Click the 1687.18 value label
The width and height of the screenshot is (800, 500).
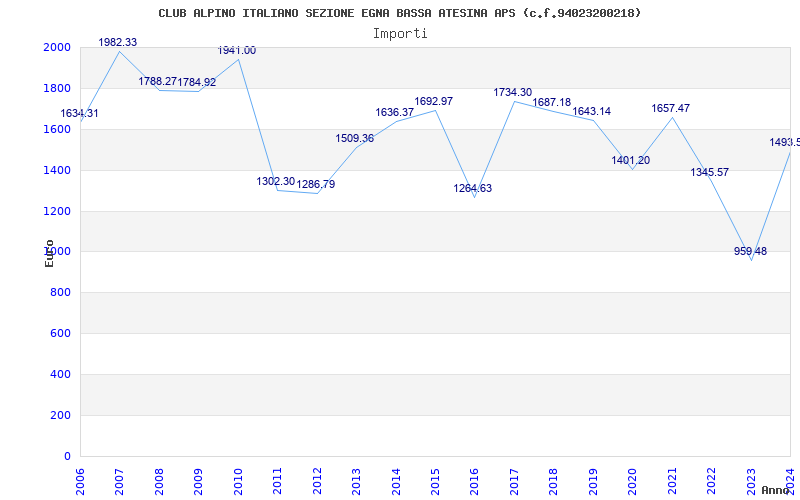(552, 102)
